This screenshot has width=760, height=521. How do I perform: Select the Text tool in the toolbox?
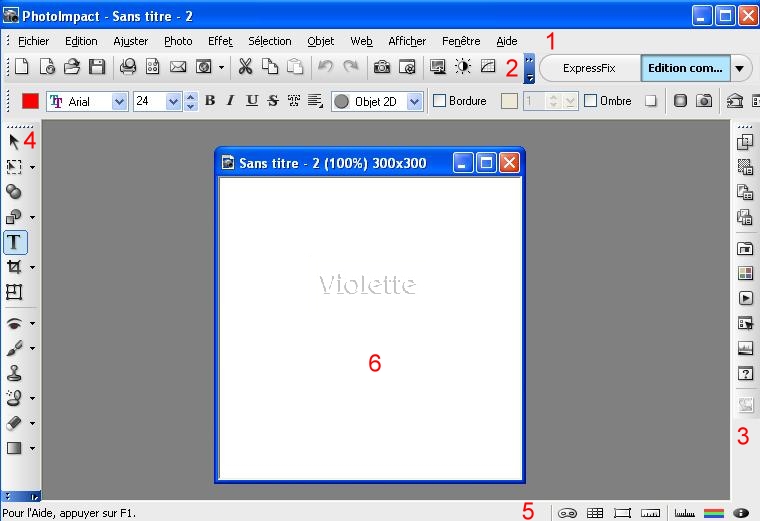click(15, 242)
